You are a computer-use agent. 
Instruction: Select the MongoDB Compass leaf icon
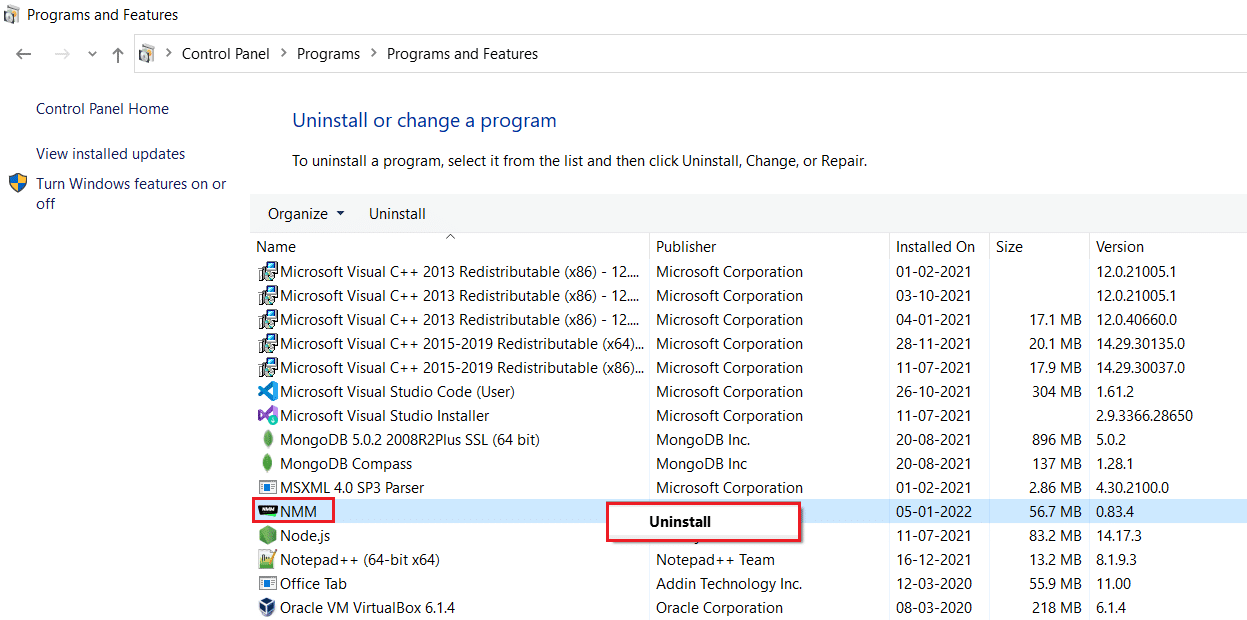[267, 463]
